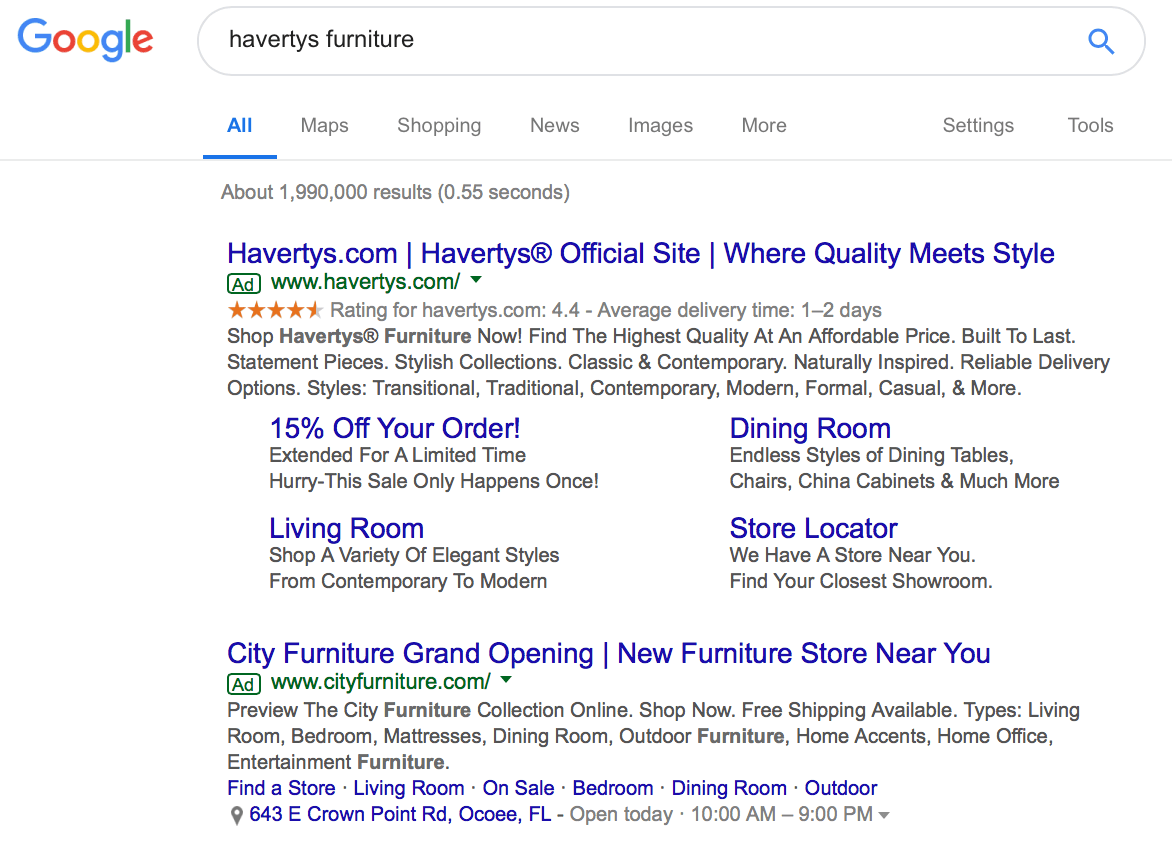Click the Endless Styles of Dining Tables text
The width and height of the screenshot is (1172, 856).
point(872,455)
